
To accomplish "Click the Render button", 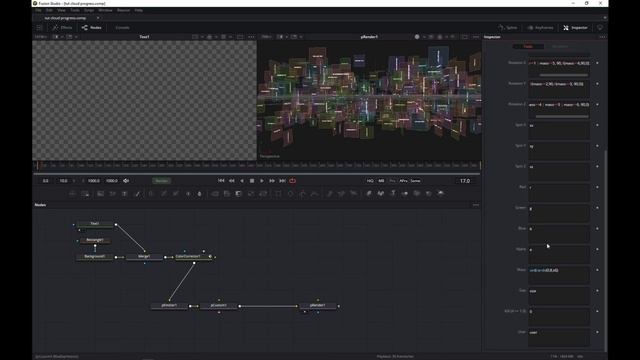I will [x=162, y=181].
